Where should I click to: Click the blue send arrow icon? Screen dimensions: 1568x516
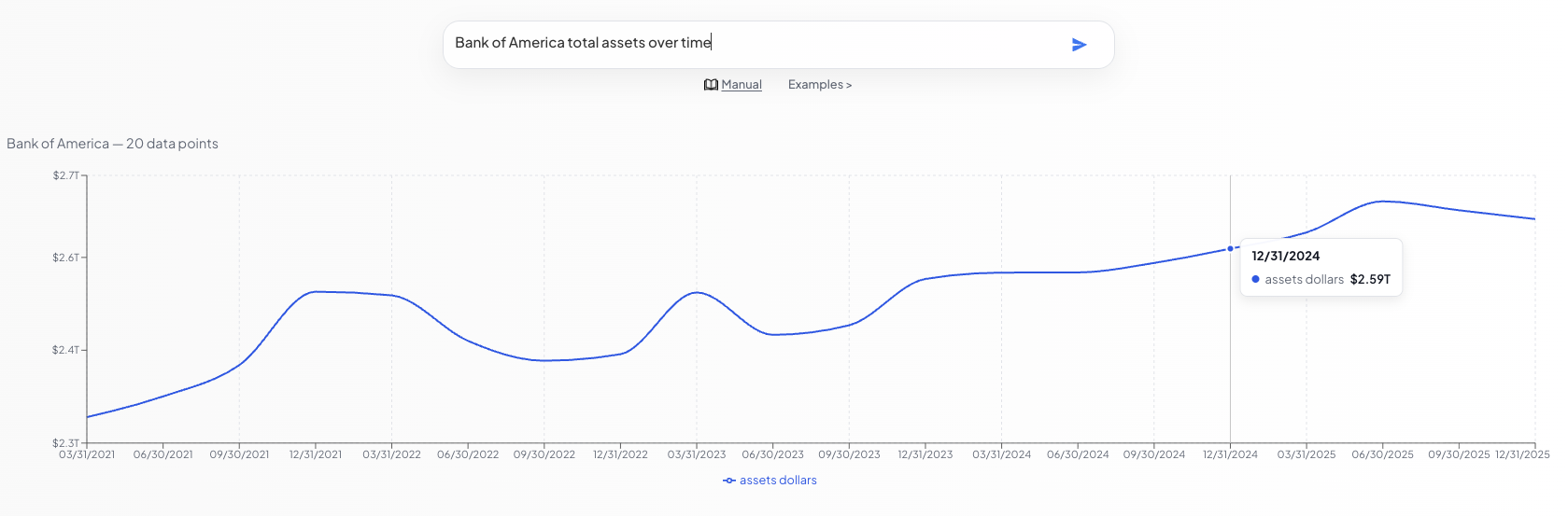(1079, 45)
